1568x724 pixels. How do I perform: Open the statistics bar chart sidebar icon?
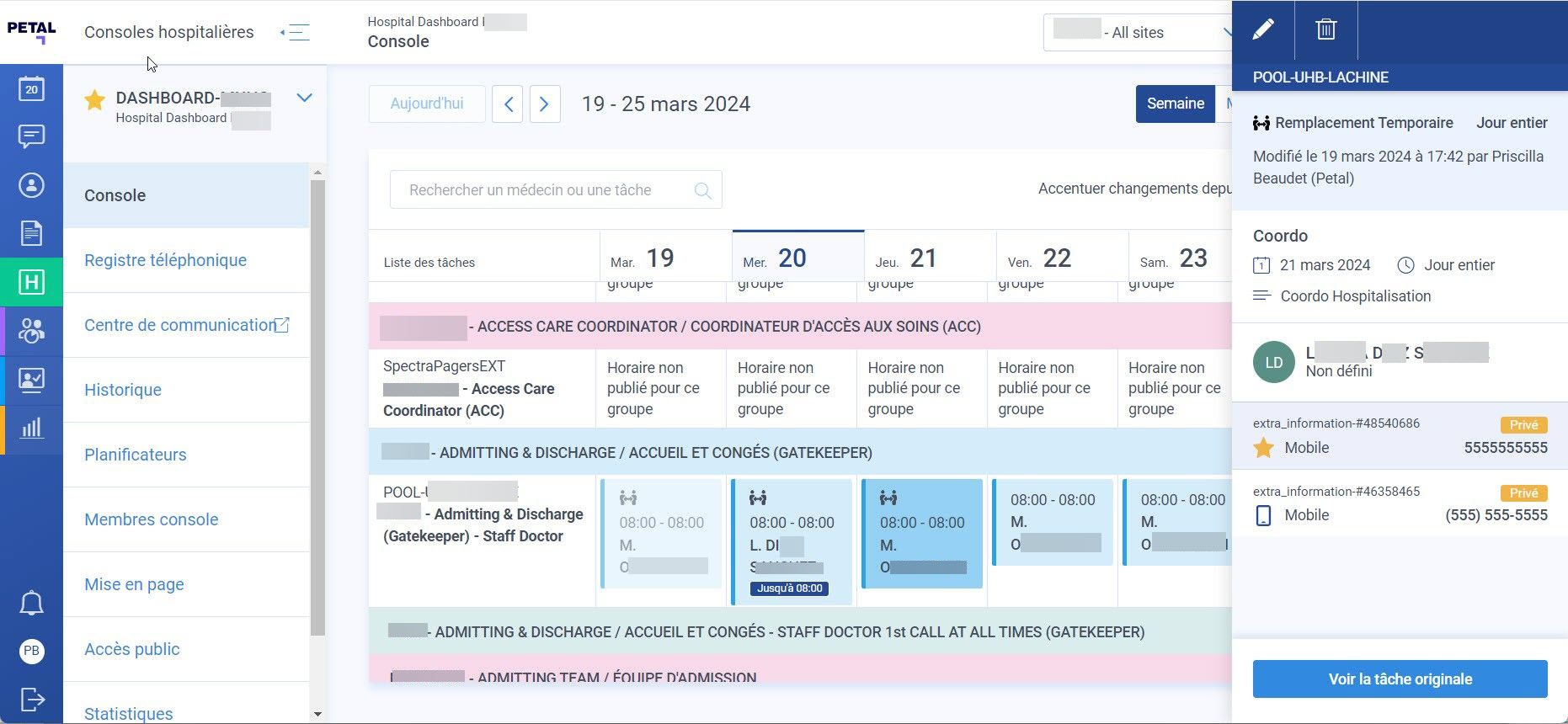31,429
